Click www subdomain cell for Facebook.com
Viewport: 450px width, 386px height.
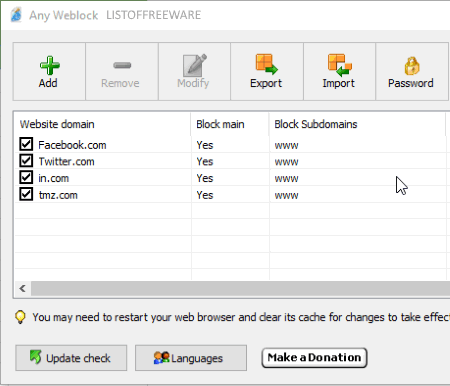click(286, 146)
